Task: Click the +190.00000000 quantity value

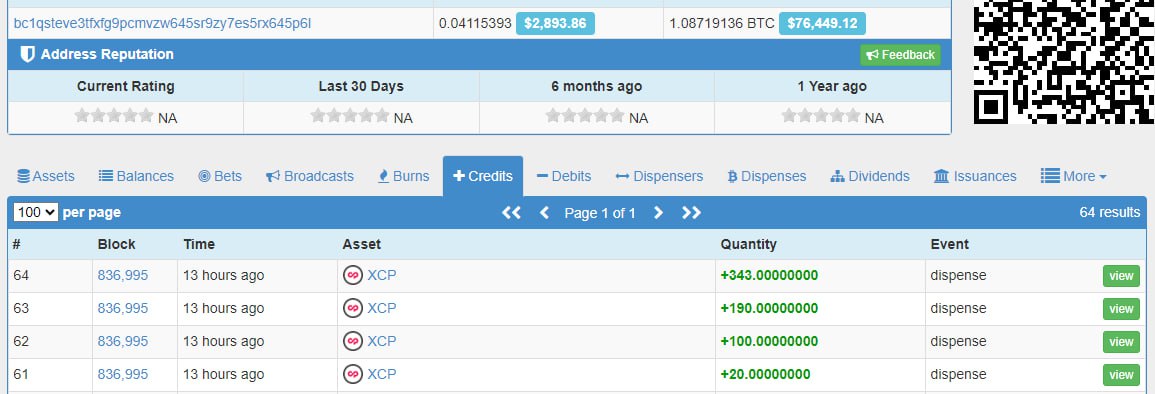Action: 769,308
